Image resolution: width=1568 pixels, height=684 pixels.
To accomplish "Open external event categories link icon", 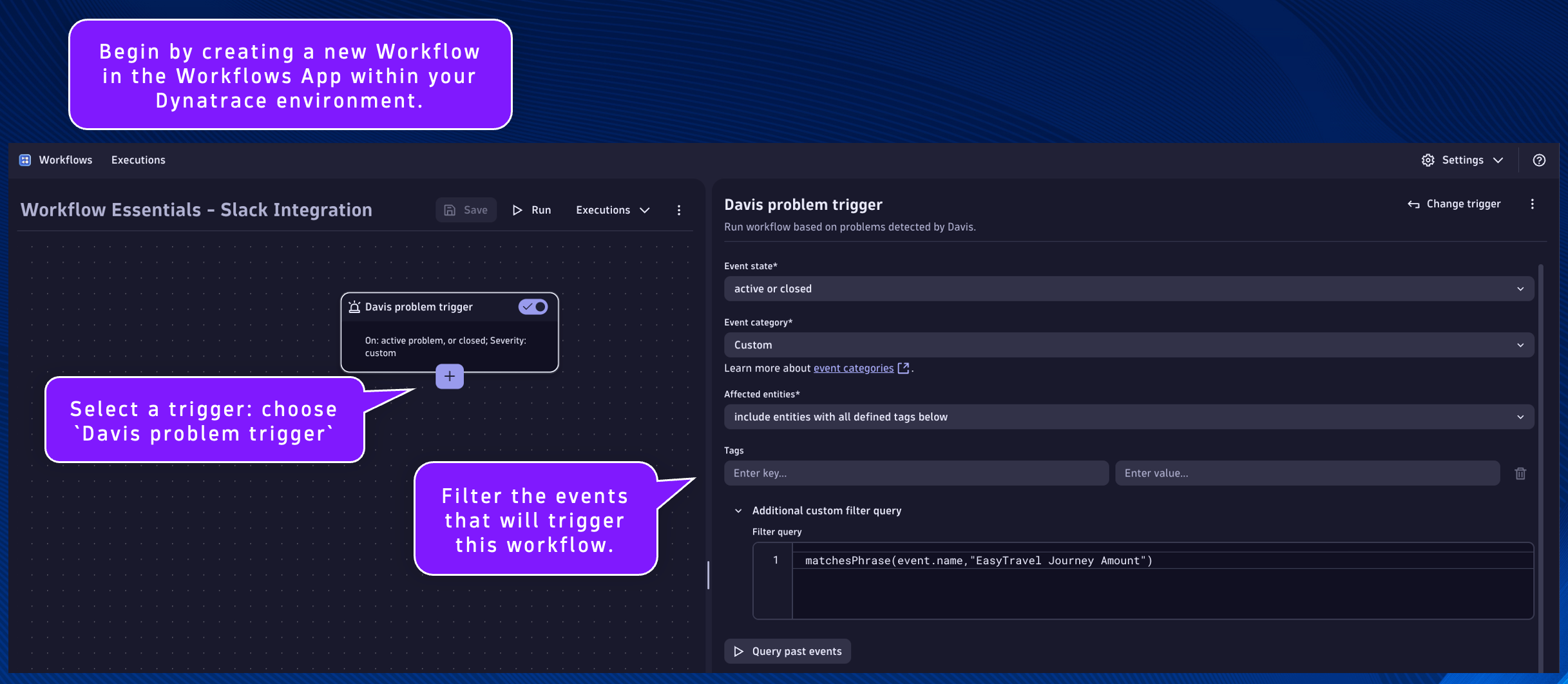I will pos(903,368).
